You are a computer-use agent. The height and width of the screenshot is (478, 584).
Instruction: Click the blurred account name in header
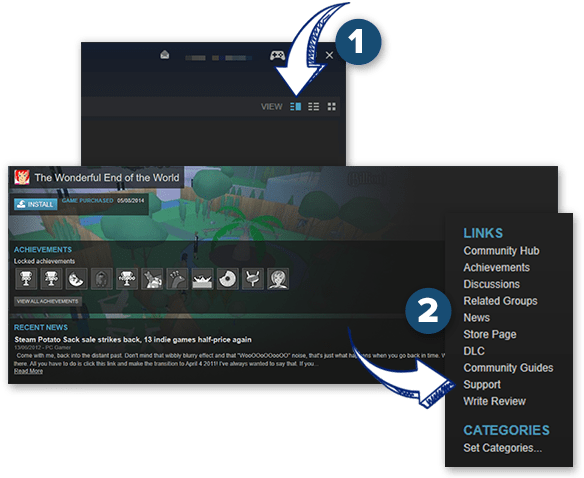point(219,58)
